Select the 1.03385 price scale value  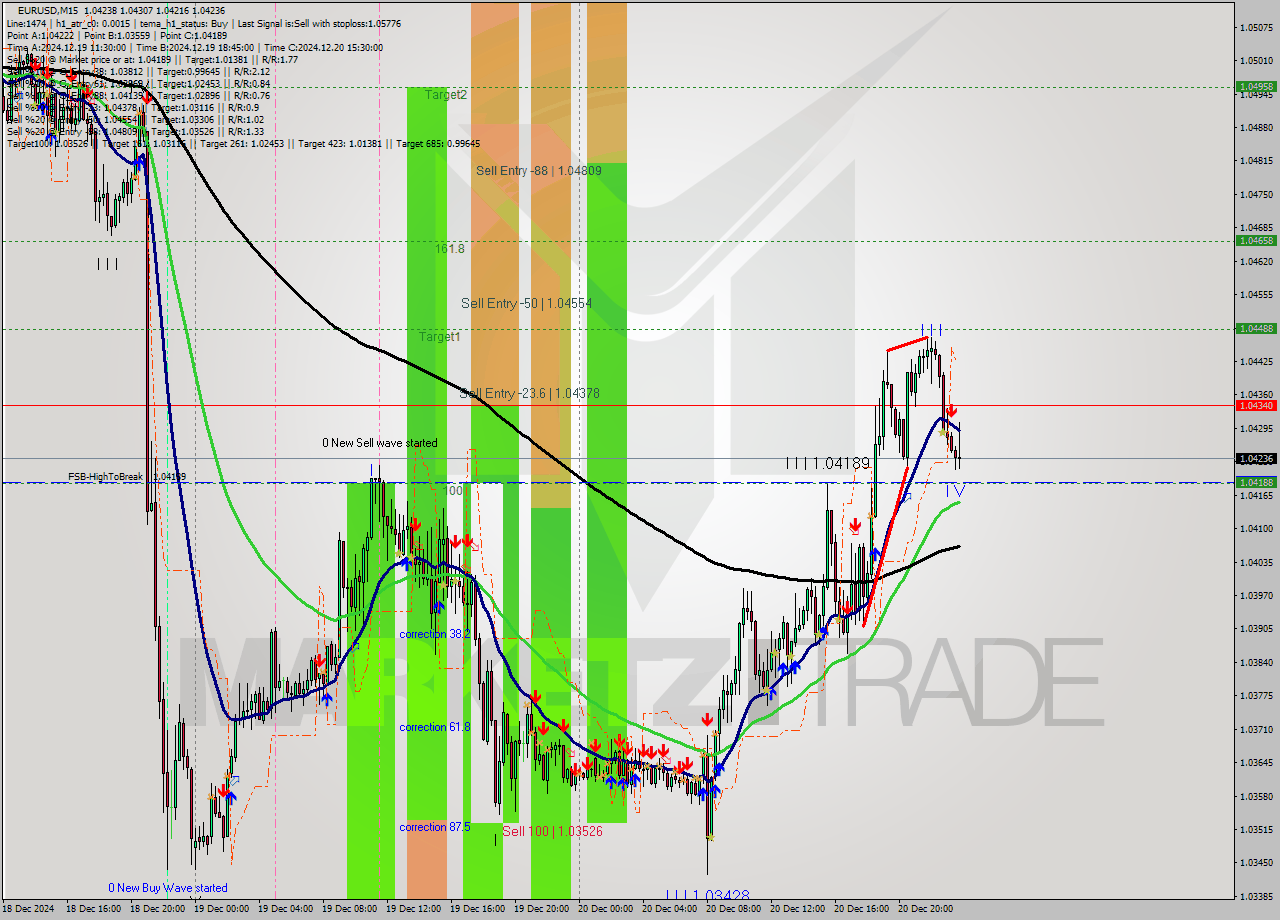(1256, 896)
